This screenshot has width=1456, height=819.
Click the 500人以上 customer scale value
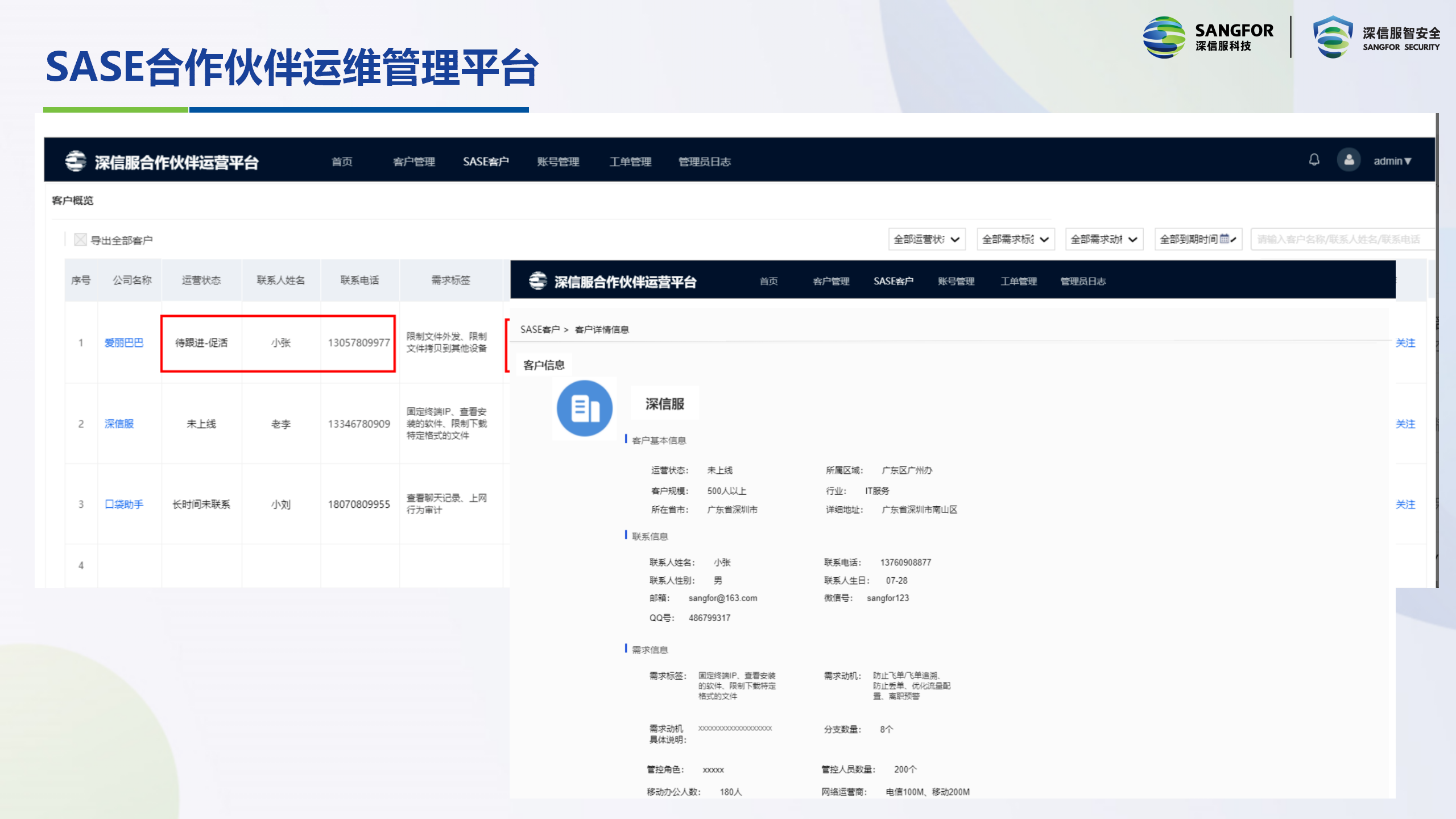pyautogui.click(x=727, y=490)
